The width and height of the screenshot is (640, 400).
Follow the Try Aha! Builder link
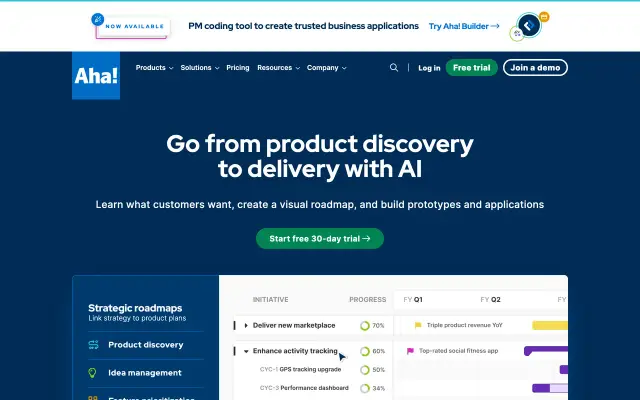click(464, 26)
